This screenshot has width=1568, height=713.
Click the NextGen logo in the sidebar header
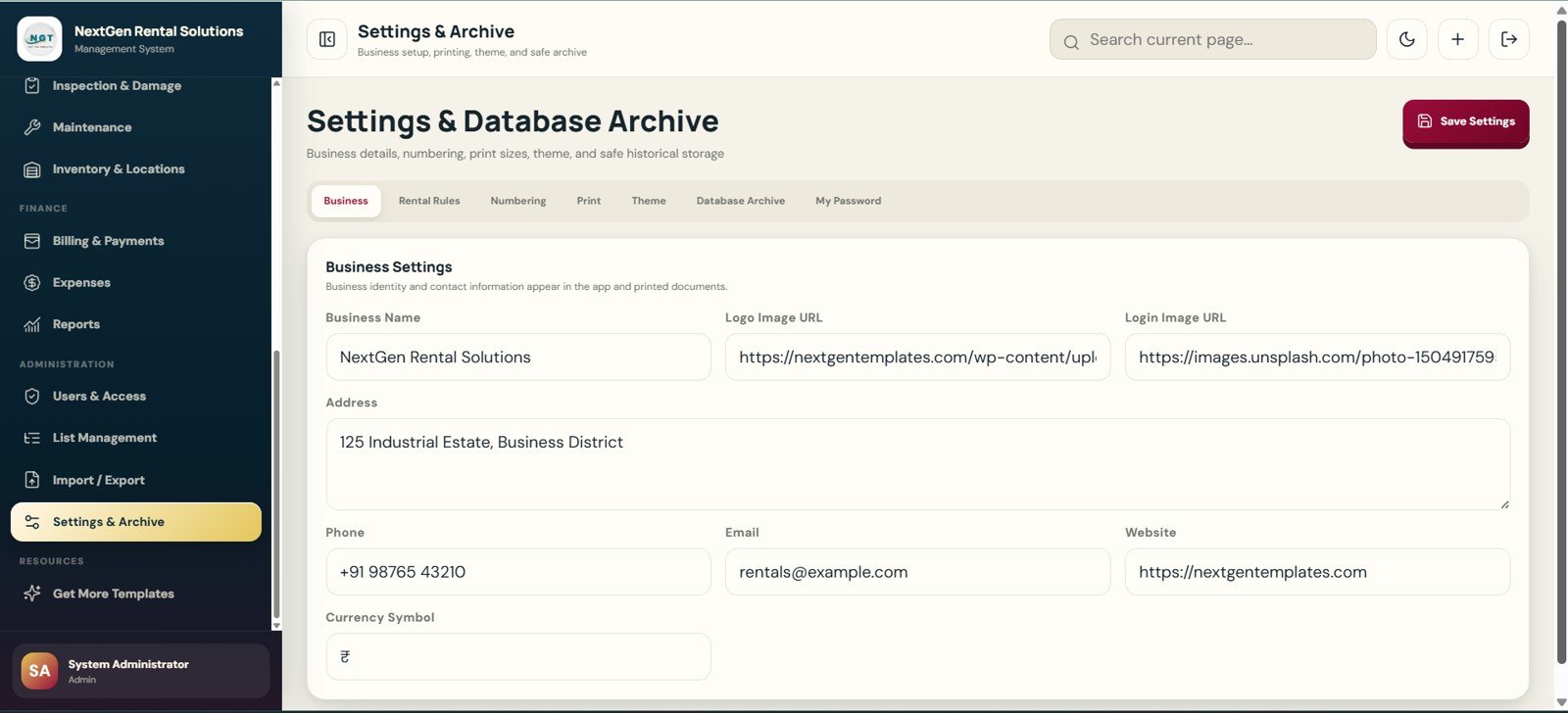click(x=39, y=38)
